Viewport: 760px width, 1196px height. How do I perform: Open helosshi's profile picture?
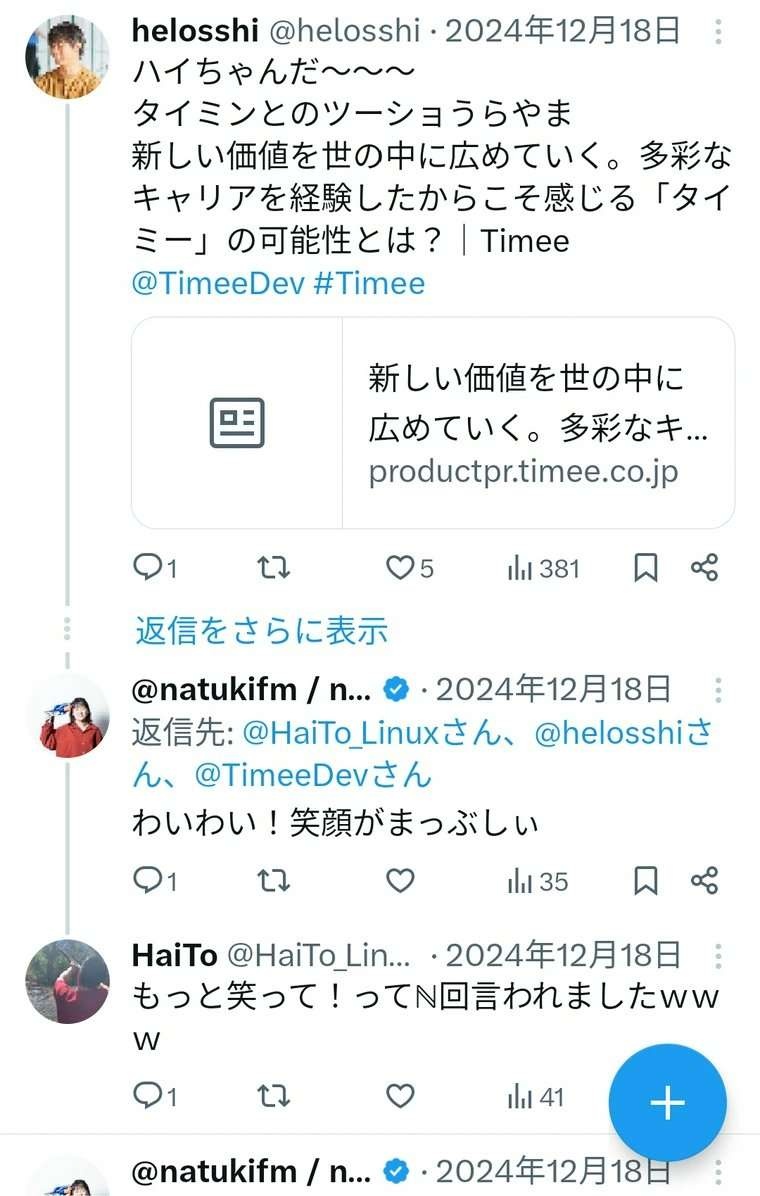tap(67, 57)
